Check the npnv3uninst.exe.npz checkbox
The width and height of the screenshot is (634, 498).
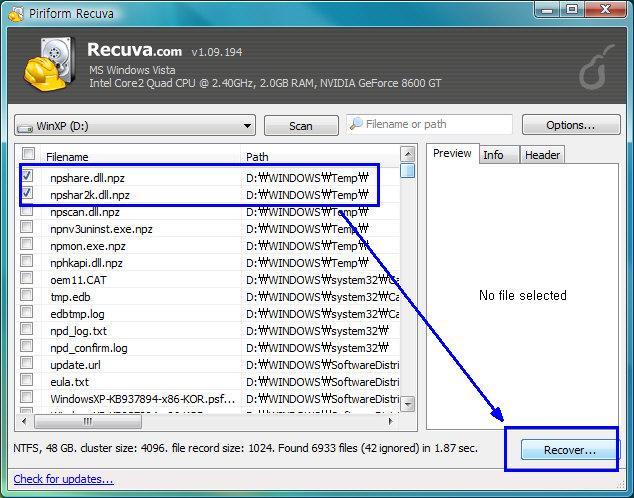[x=27, y=226]
